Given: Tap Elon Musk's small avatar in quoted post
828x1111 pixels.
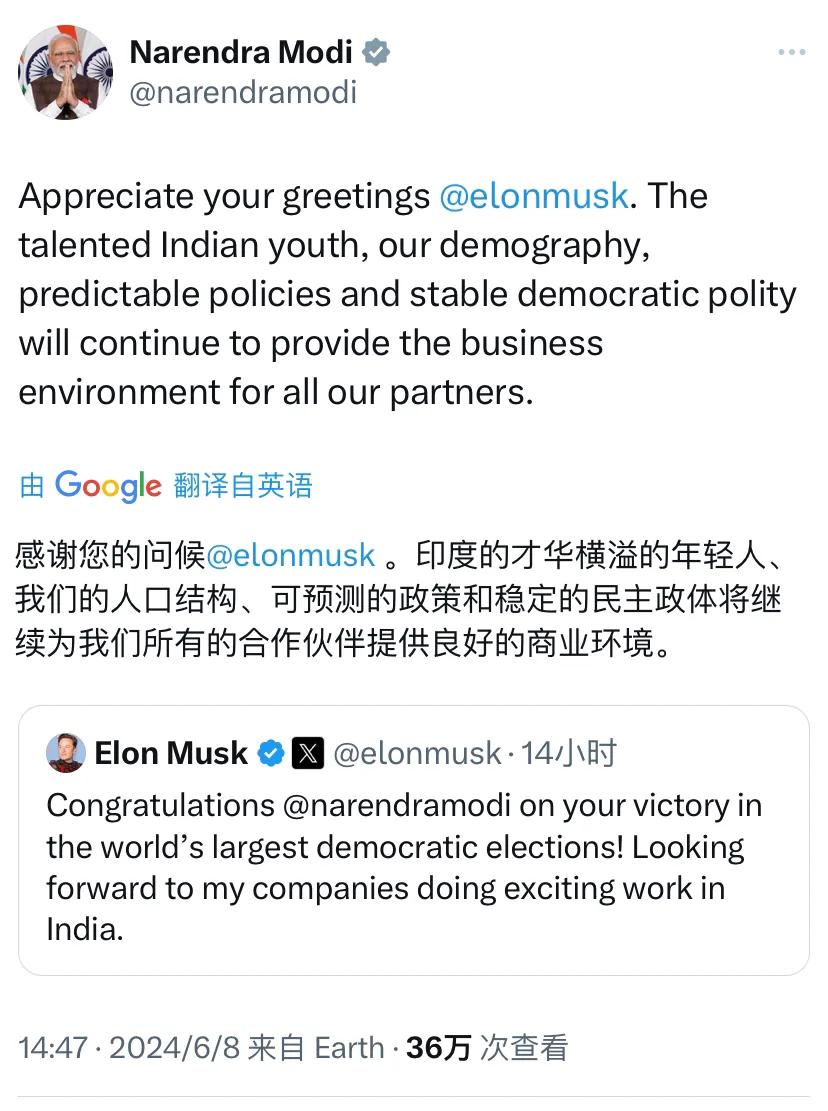Looking at the screenshot, I should click(x=66, y=753).
